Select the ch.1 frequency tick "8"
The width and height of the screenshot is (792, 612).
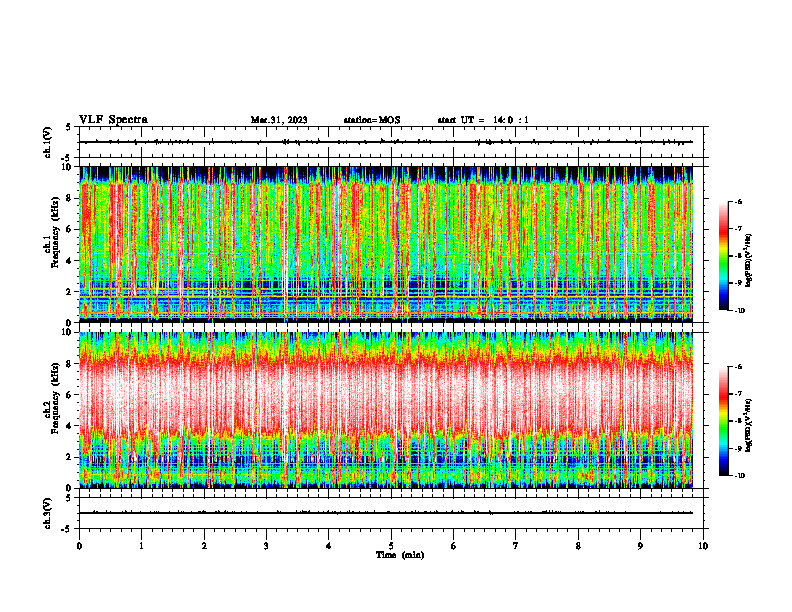click(x=69, y=198)
